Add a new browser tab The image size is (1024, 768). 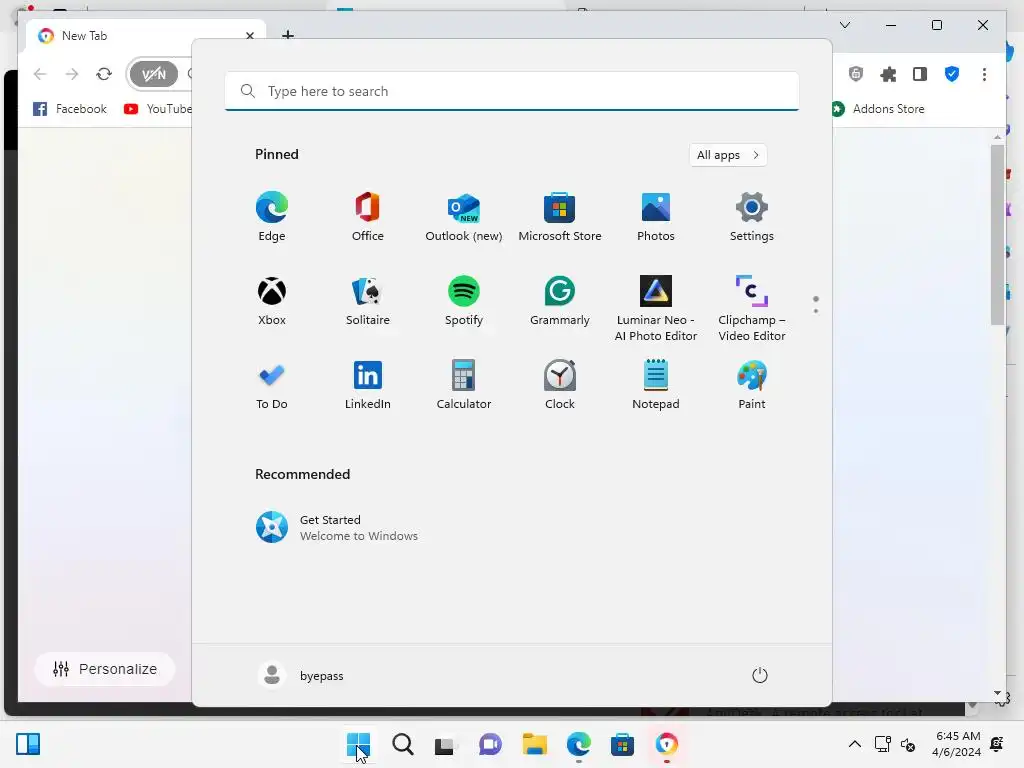[x=288, y=35]
